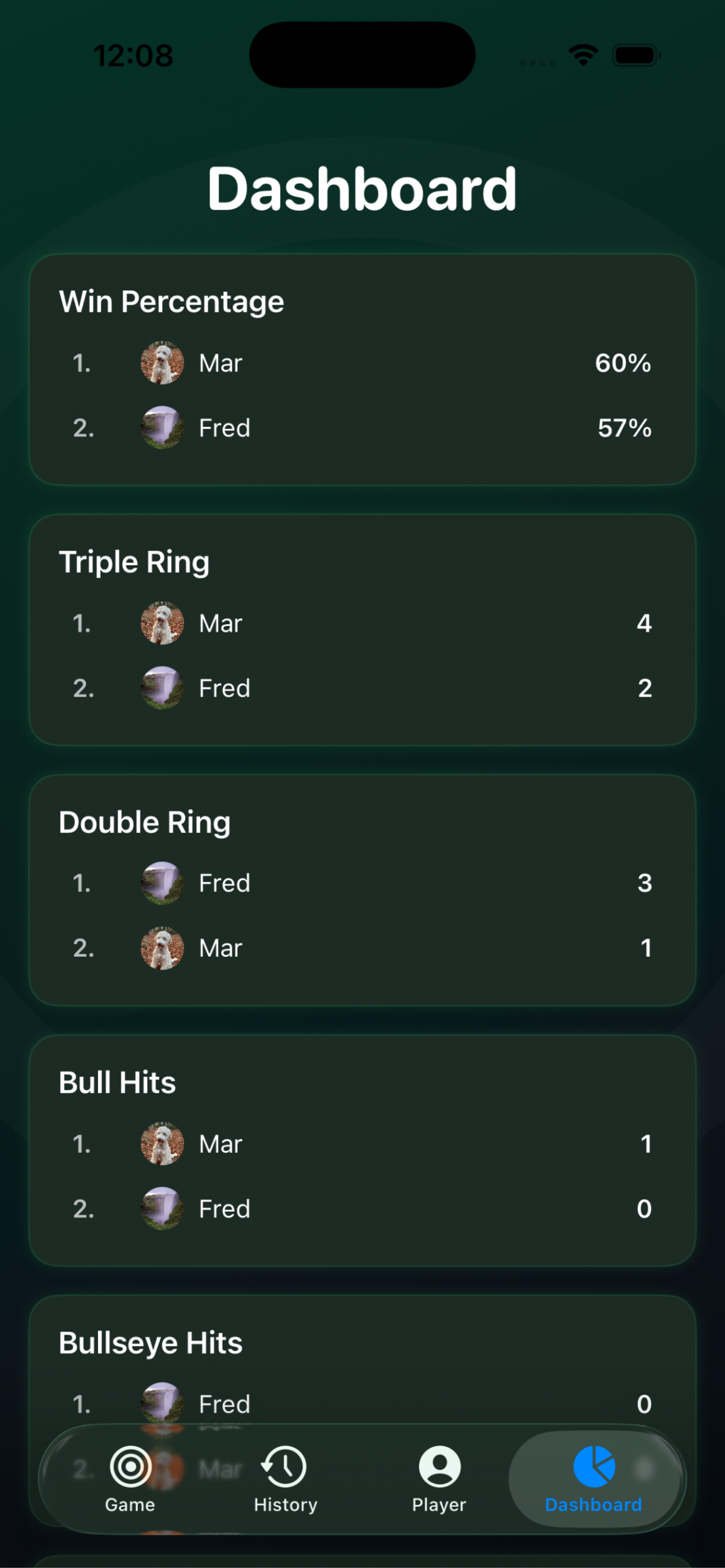Image resolution: width=725 pixels, height=1568 pixels.
Task: Open the Game tab target icon
Action: click(130, 1466)
